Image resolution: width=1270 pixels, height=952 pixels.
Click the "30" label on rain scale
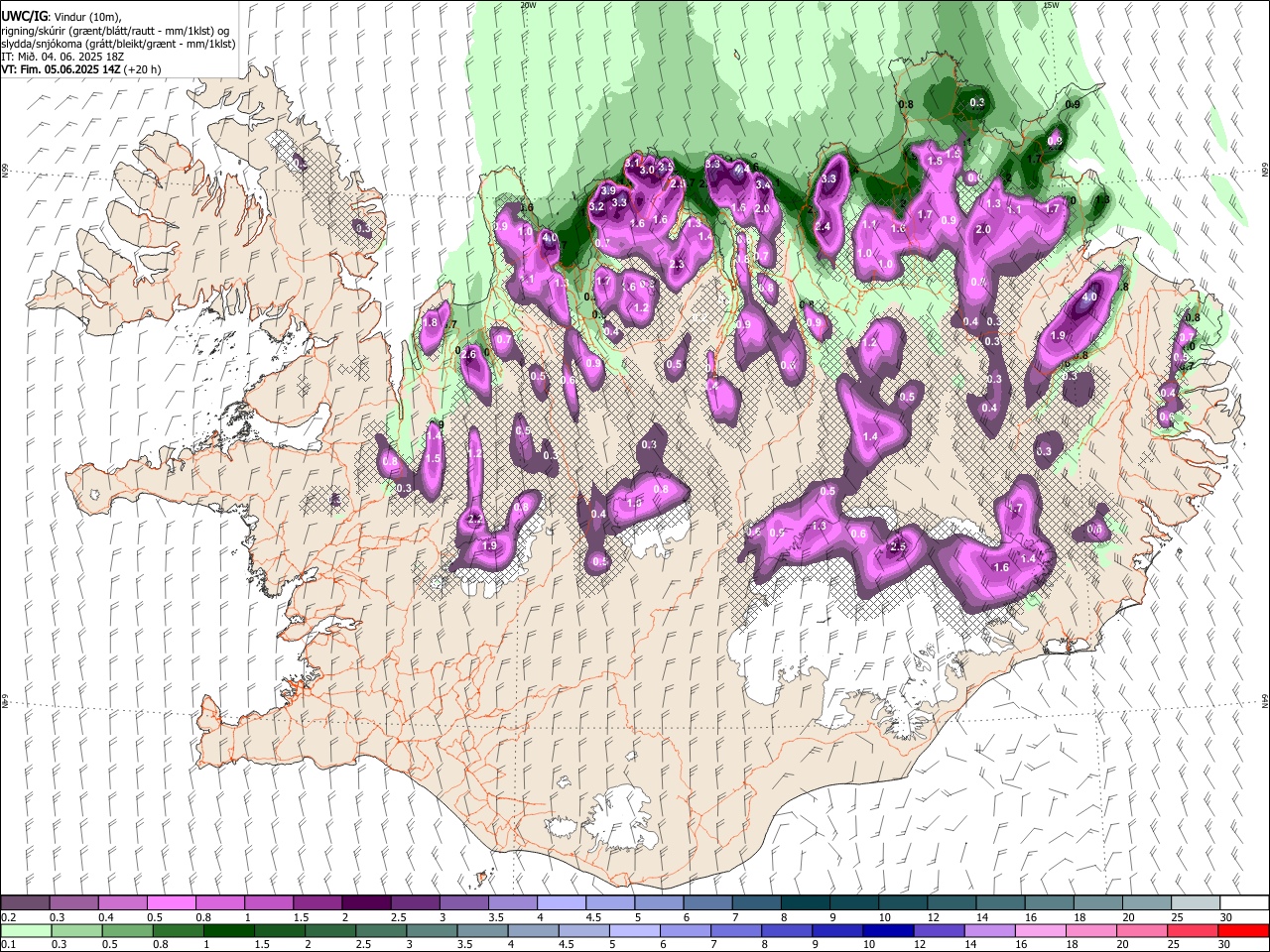click(x=1222, y=945)
